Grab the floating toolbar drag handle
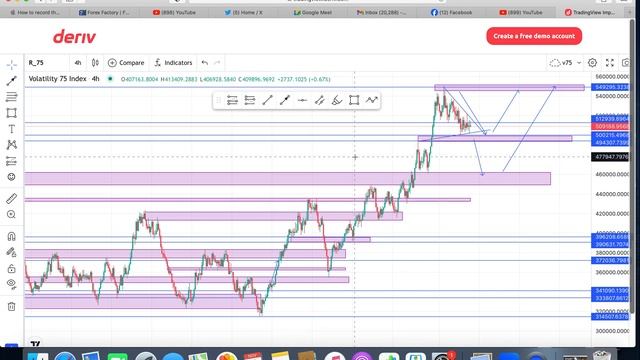This screenshot has width=640, height=360. coord(218,100)
